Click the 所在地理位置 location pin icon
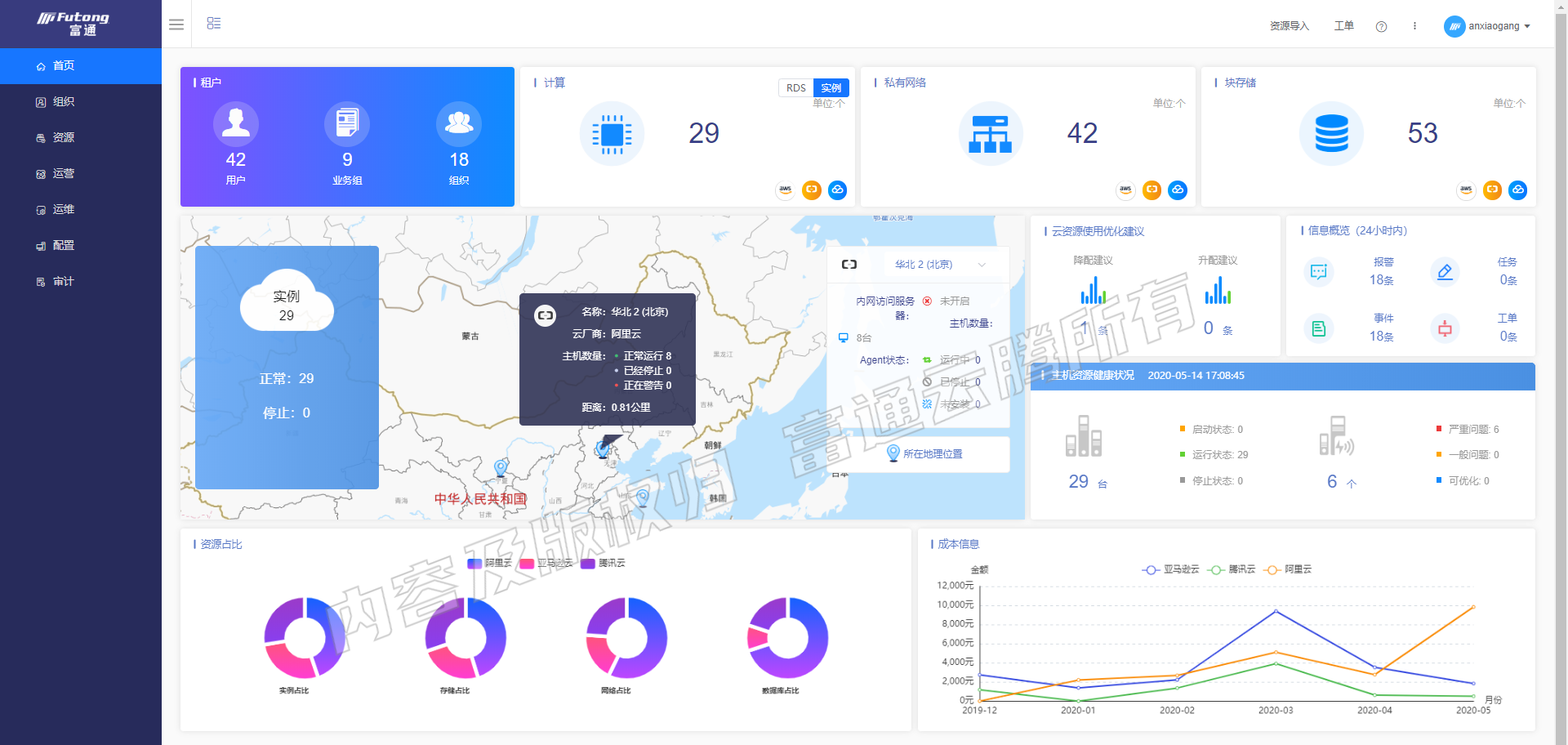The width and height of the screenshot is (1568, 745). [893, 453]
